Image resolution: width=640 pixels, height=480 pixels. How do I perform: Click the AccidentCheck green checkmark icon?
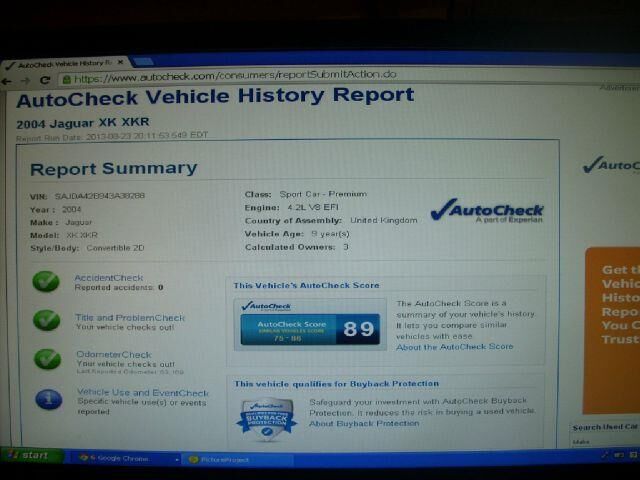point(46,282)
